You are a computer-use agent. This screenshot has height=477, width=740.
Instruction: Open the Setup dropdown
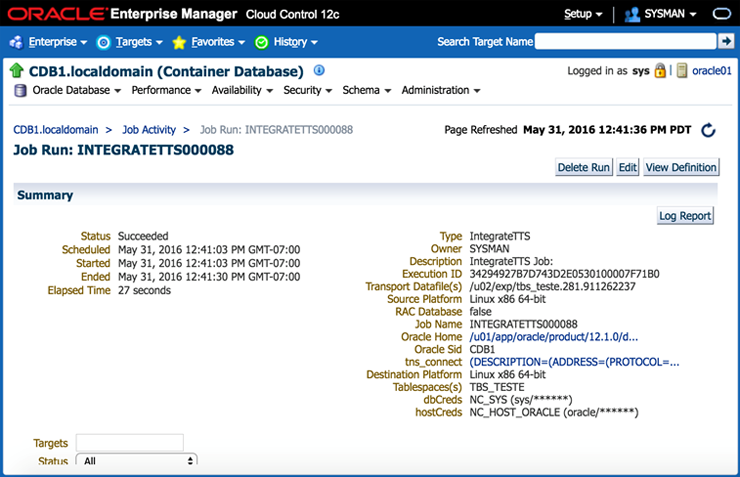[x=583, y=14]
